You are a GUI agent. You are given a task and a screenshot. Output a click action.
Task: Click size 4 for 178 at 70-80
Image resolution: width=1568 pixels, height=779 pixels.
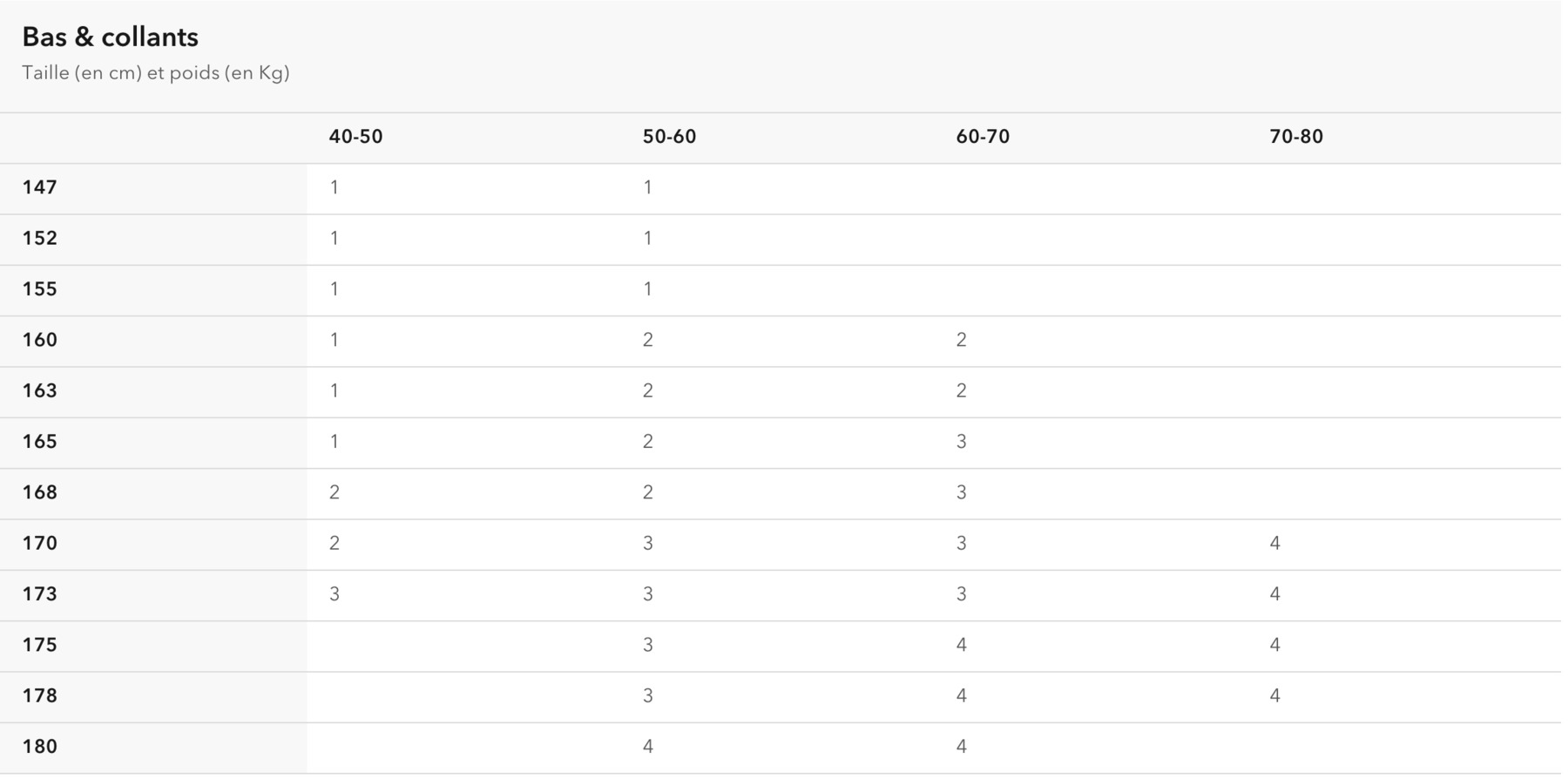(1274, 696)
